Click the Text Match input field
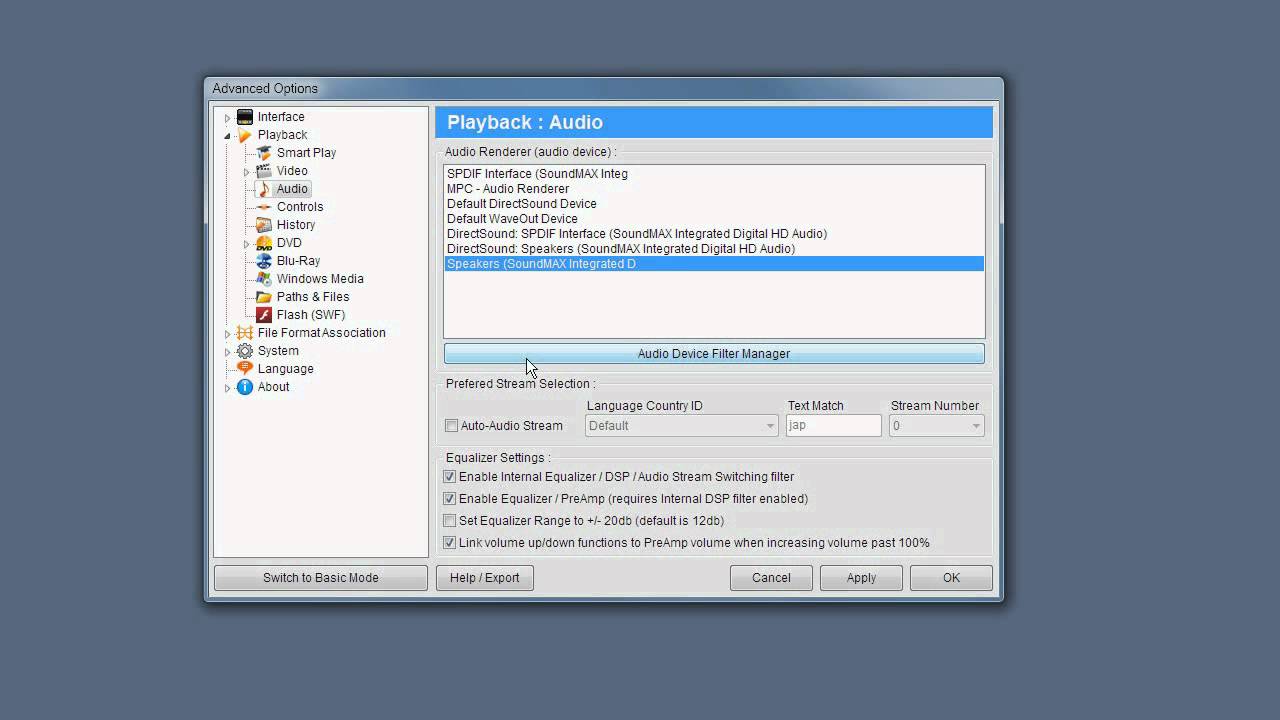 pos(834,426)
